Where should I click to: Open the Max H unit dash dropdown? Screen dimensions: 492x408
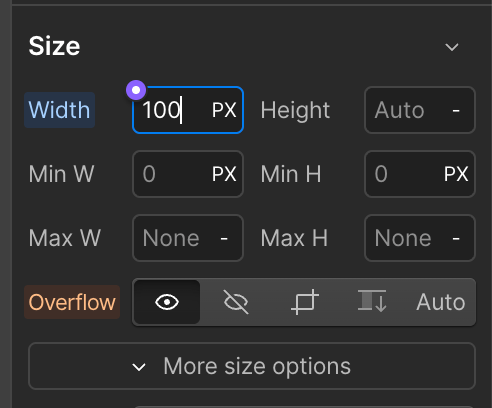tap(456, 238)
